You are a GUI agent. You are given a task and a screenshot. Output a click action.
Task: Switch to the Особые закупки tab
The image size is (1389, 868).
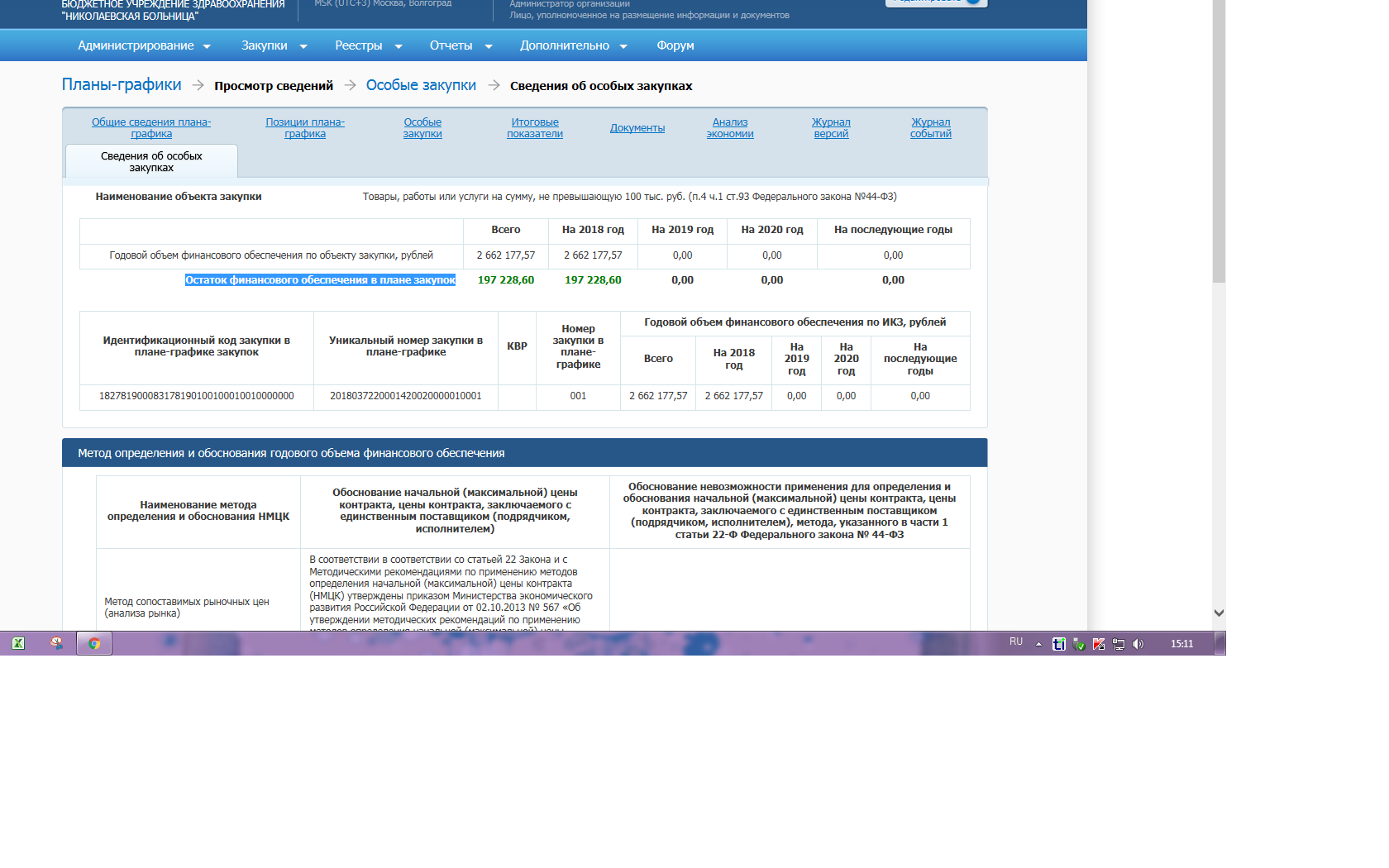[x=422, y=128]
